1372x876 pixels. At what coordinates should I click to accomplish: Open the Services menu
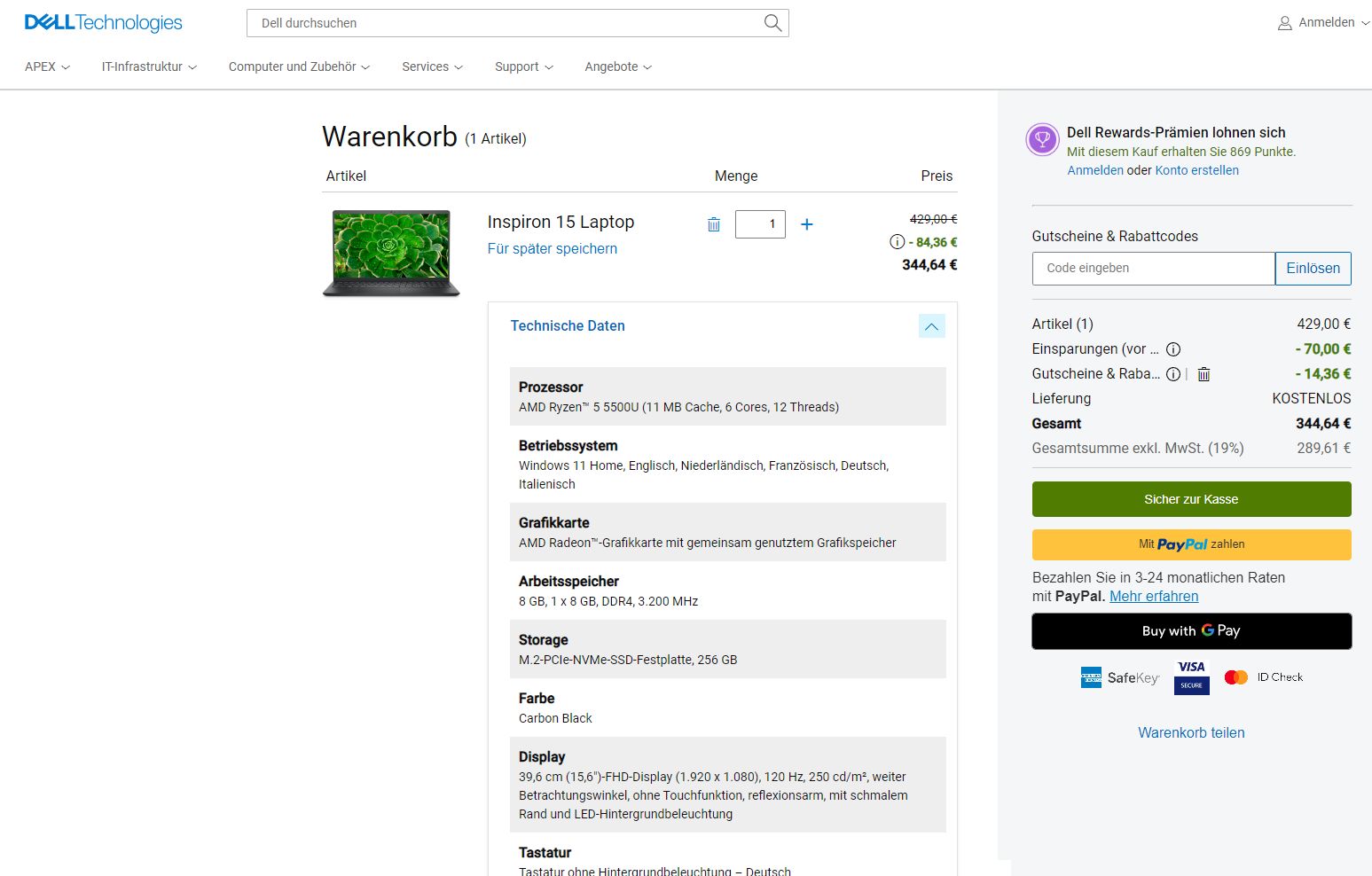pos(432,66)
